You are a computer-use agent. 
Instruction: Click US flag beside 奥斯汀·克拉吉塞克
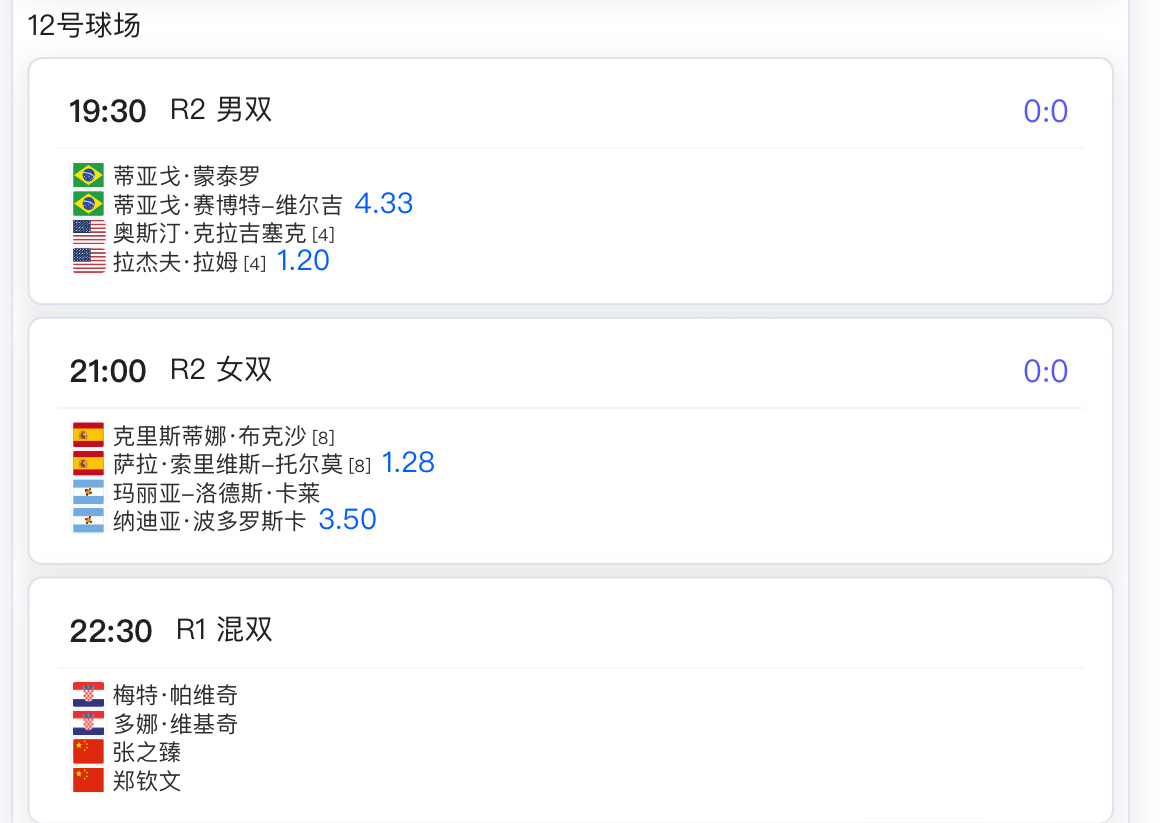coord(88,232)
